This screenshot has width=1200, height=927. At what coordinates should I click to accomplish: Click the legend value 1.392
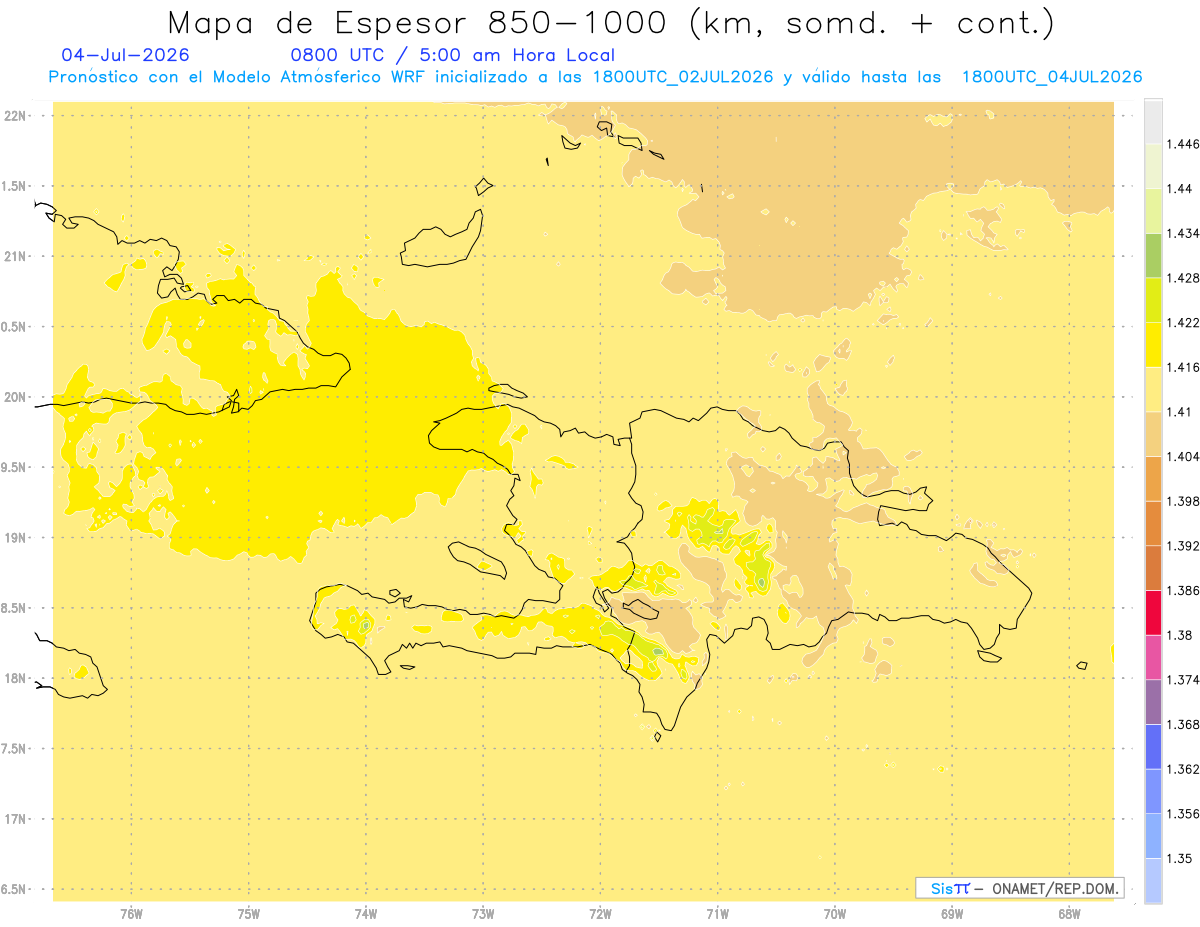[x=1183, y=546]
